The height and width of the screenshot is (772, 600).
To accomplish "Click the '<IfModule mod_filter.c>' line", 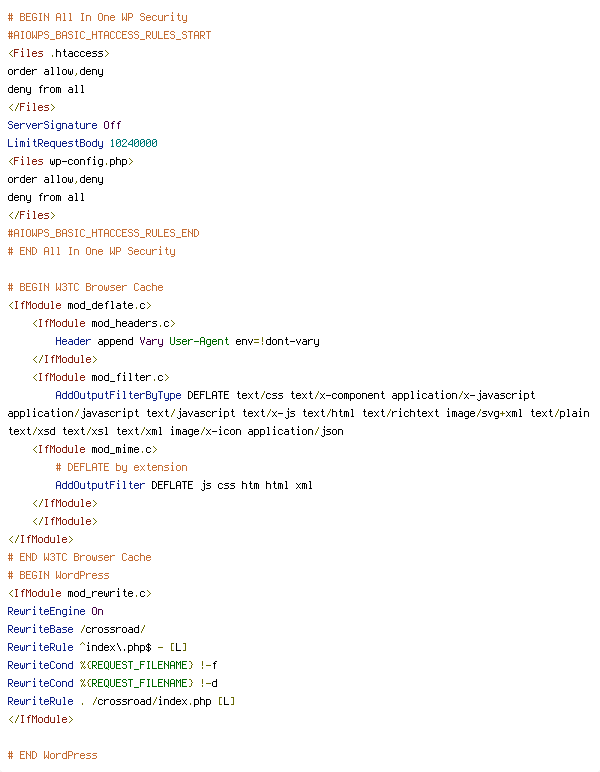I will point(101,377).
